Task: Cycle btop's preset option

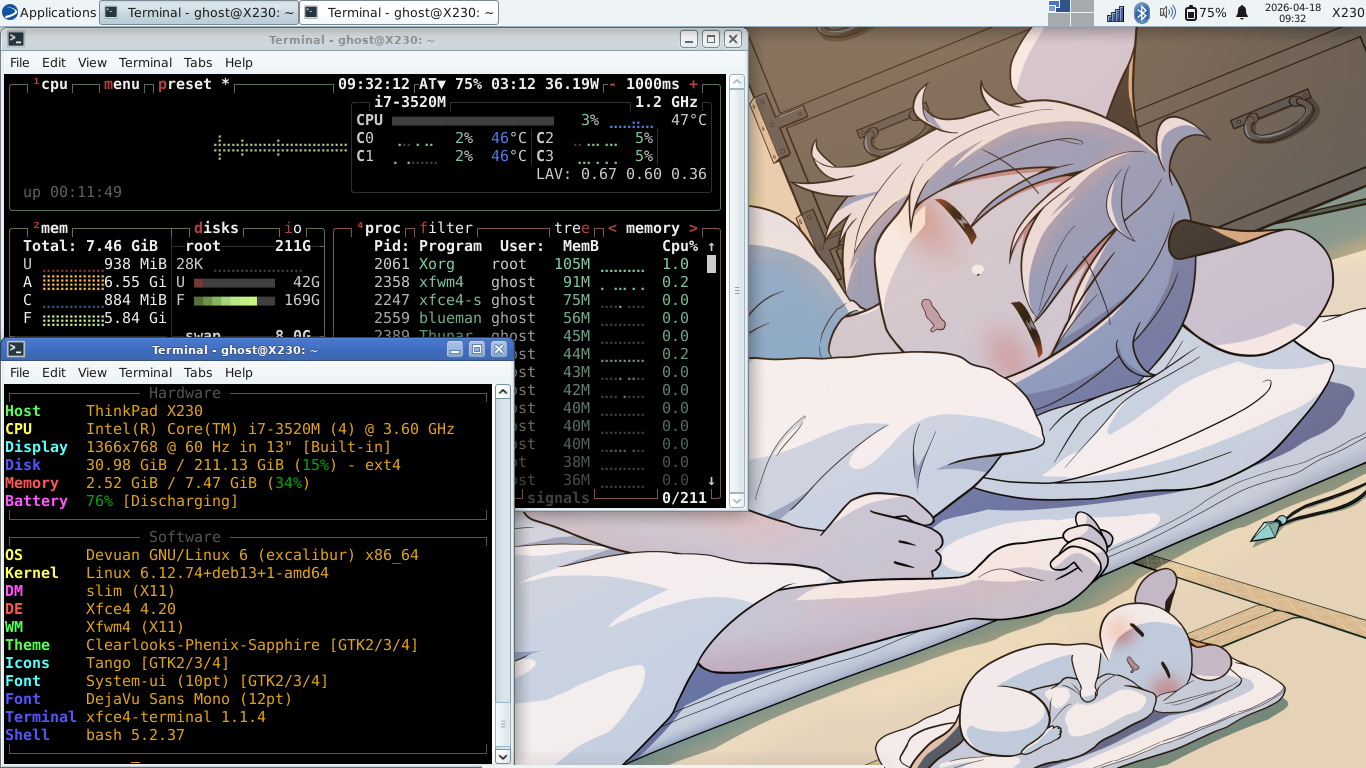Action: click(194, 84)
